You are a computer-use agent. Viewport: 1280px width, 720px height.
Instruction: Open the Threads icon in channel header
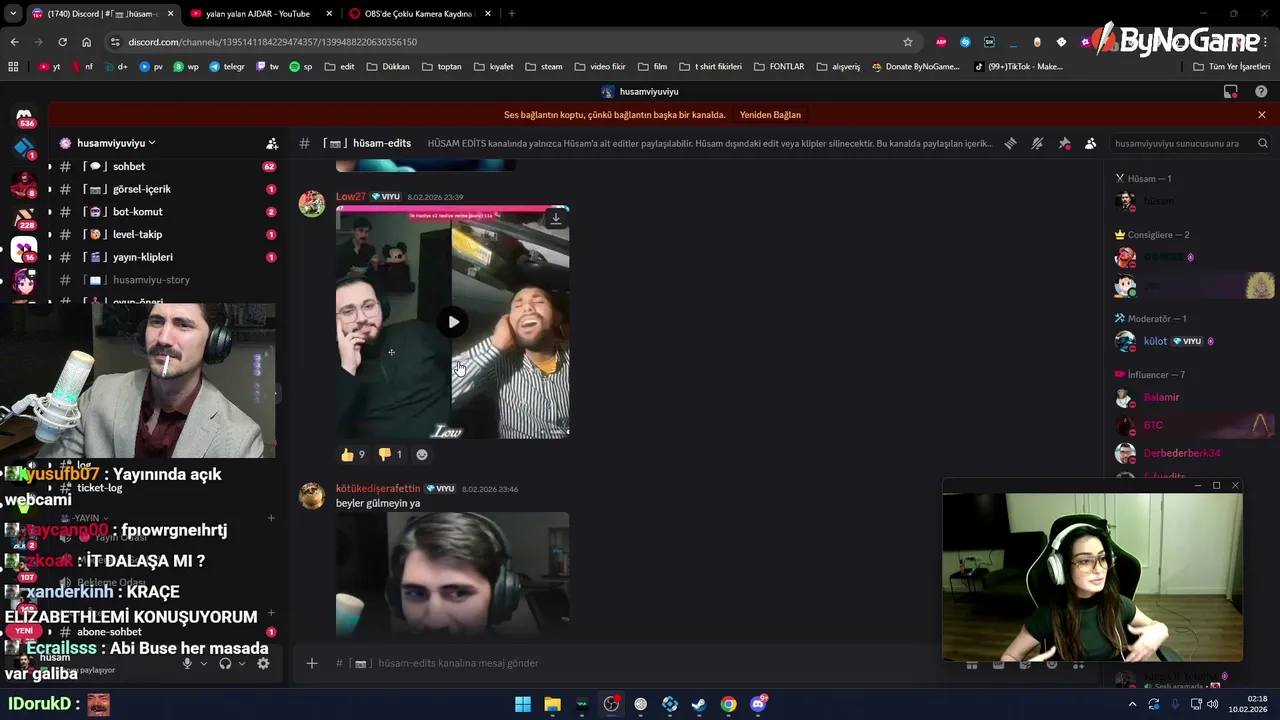(1010, 143)
